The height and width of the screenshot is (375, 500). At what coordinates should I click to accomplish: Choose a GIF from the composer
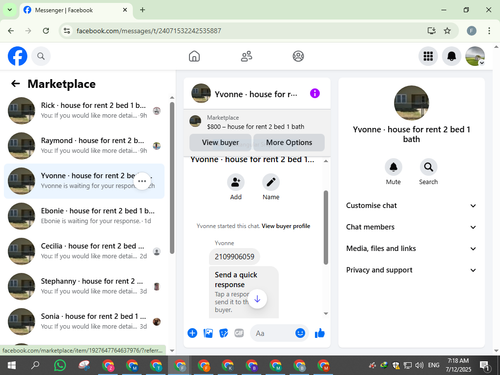pyautogui.click(x=239, y=333)
